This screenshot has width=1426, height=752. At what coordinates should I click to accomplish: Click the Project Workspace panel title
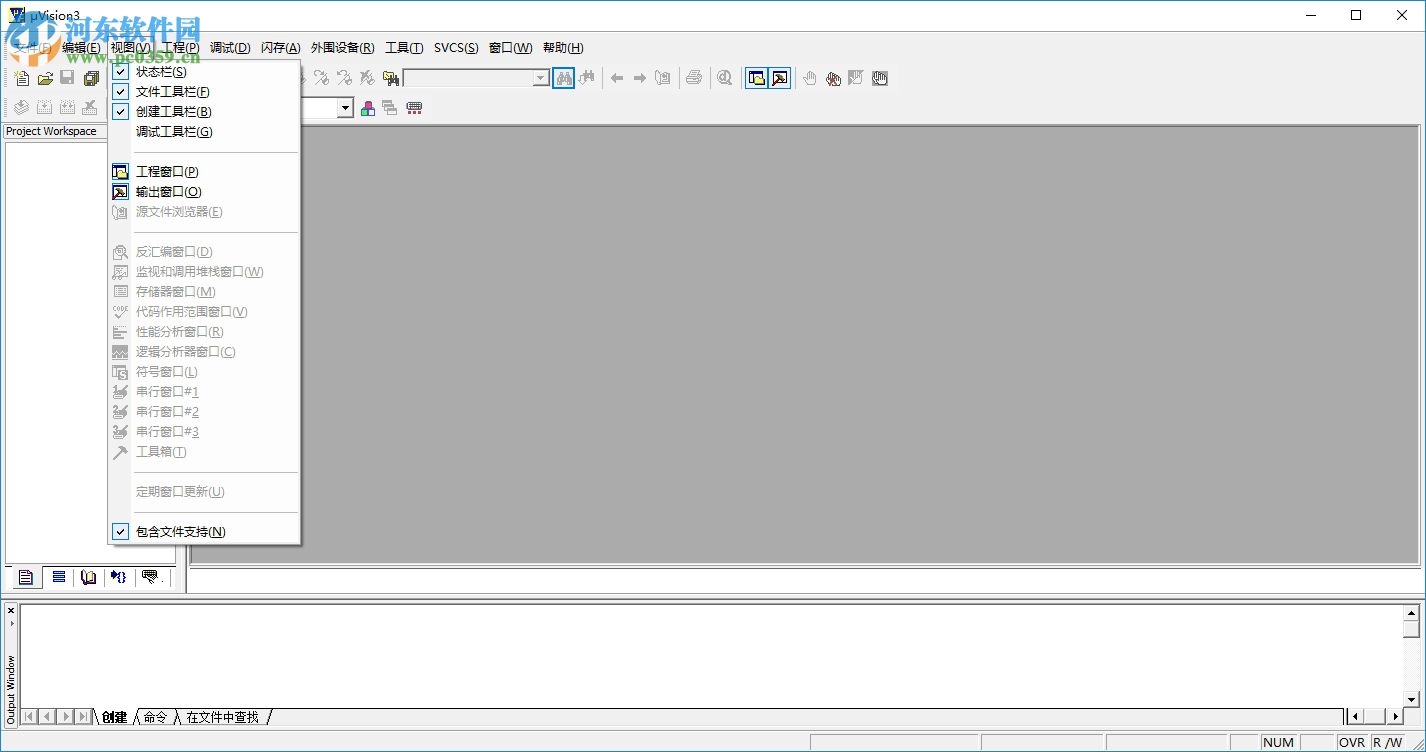click(x=52, y=131)
